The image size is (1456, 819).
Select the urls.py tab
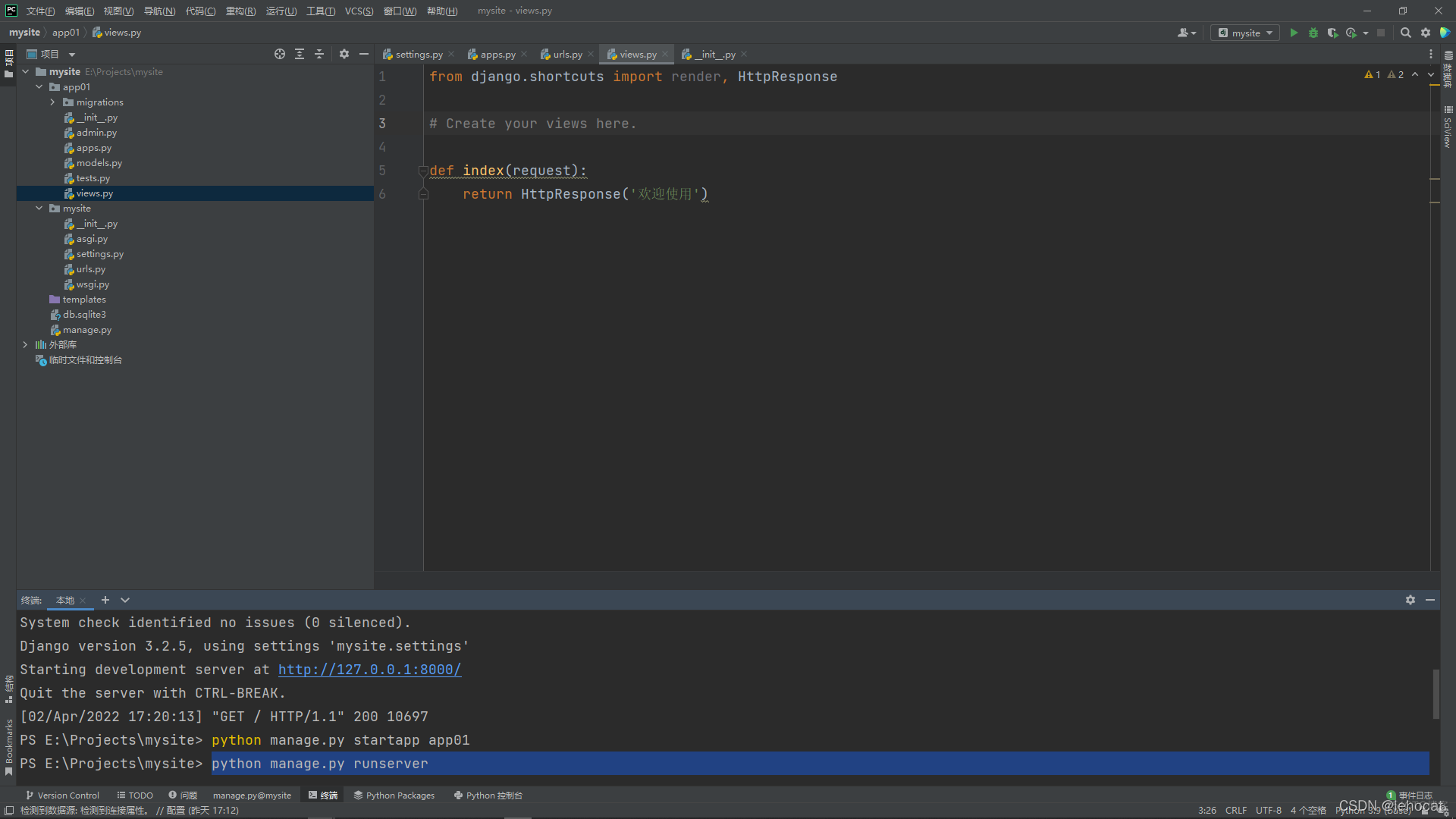click(566, 54)
